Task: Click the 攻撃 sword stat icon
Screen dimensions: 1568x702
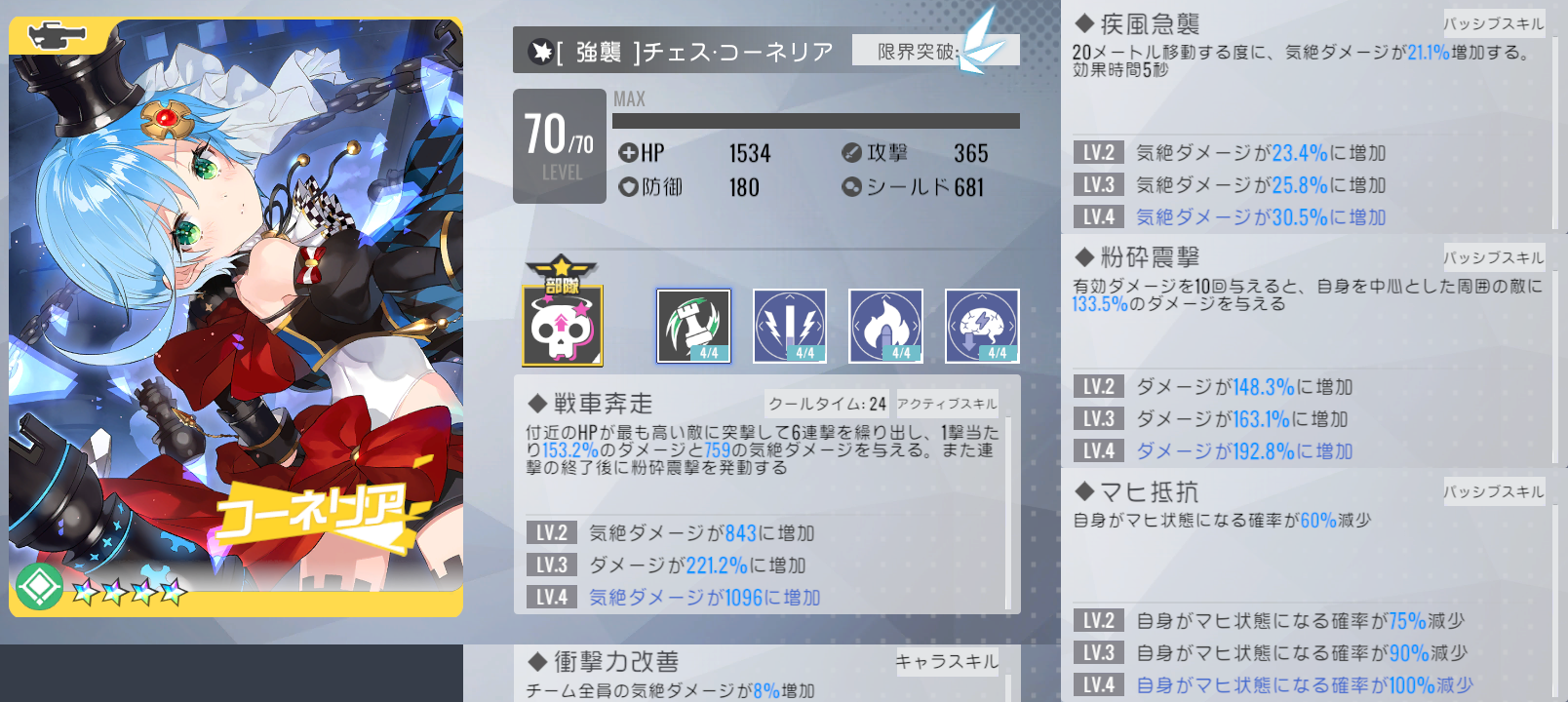Action: click(x=851, y=153)
